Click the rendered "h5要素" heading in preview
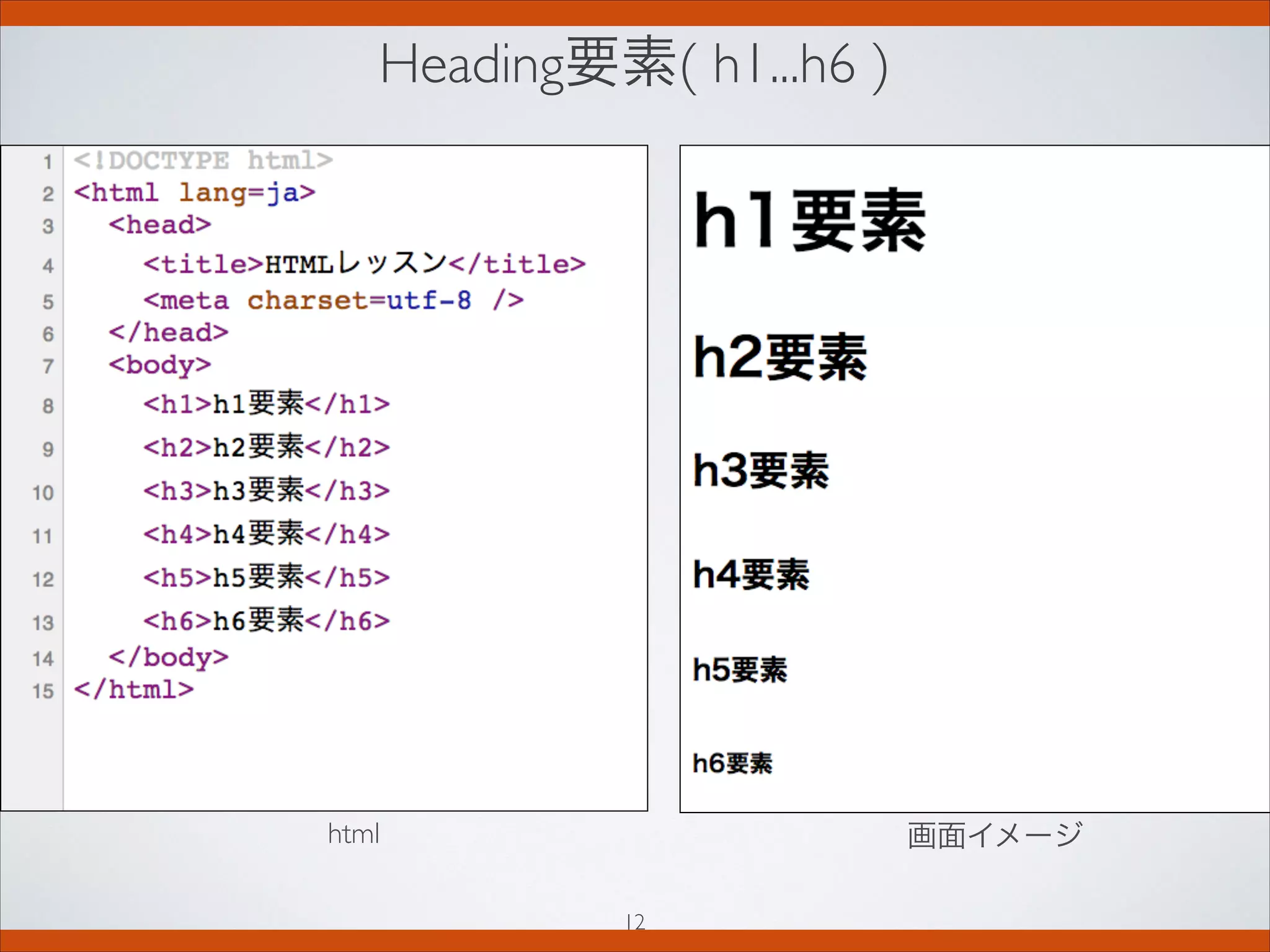 (740, 670)
